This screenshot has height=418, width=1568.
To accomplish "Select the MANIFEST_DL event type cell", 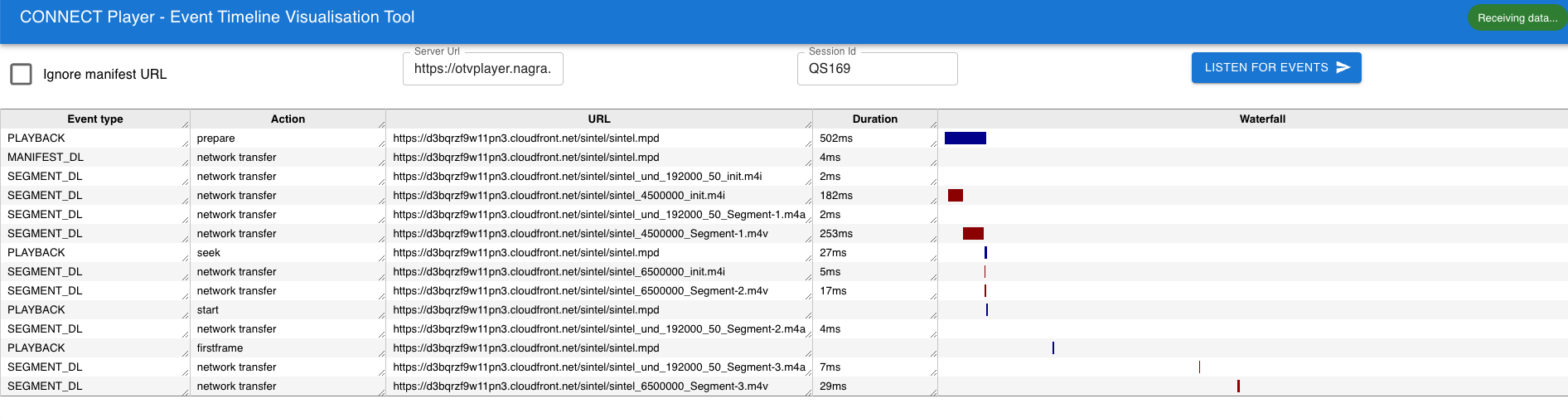I will (46, 158).
